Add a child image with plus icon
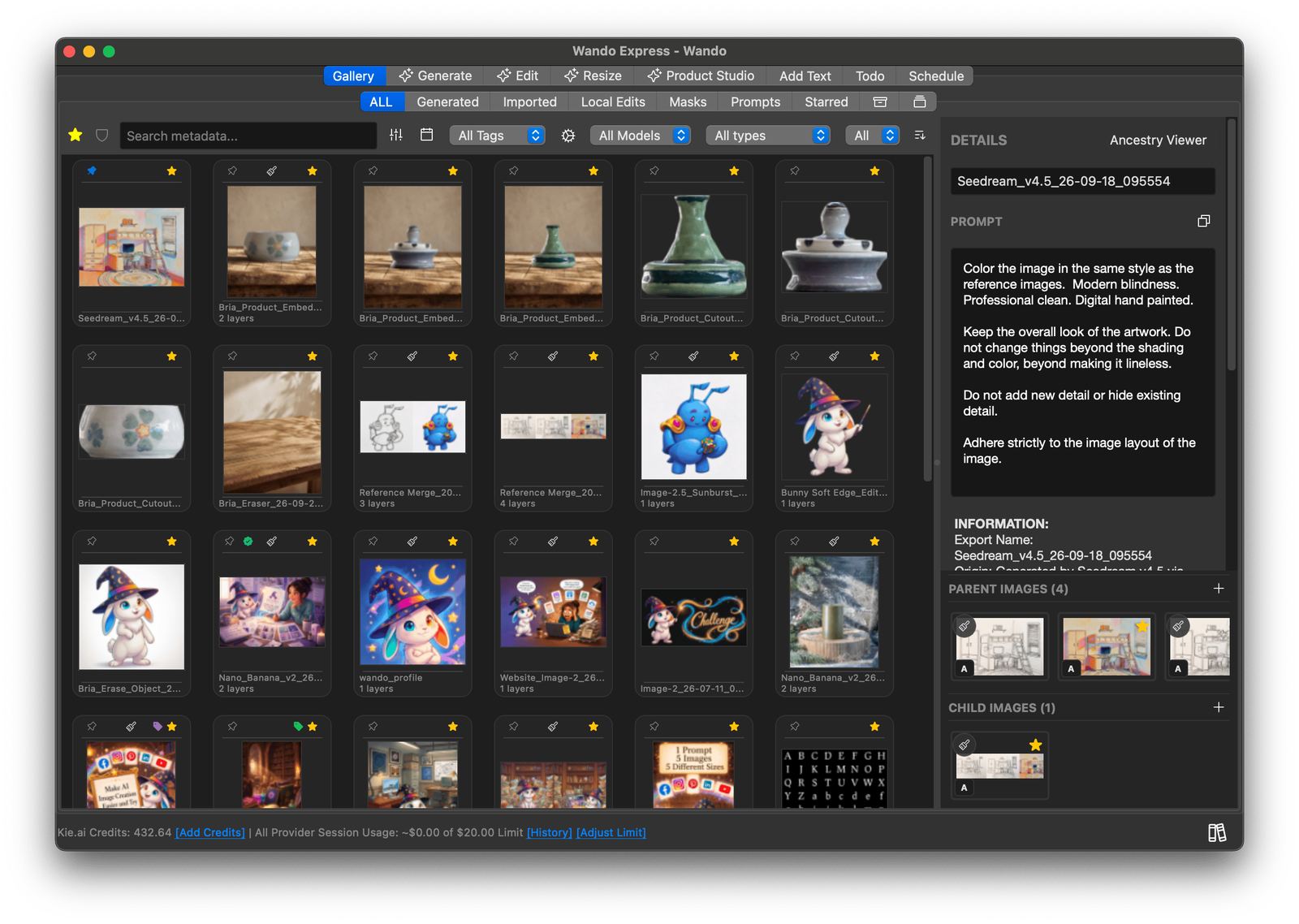Image resolution: width=1299 pixels, height=924 pixels. click(x=1219, y=707)
